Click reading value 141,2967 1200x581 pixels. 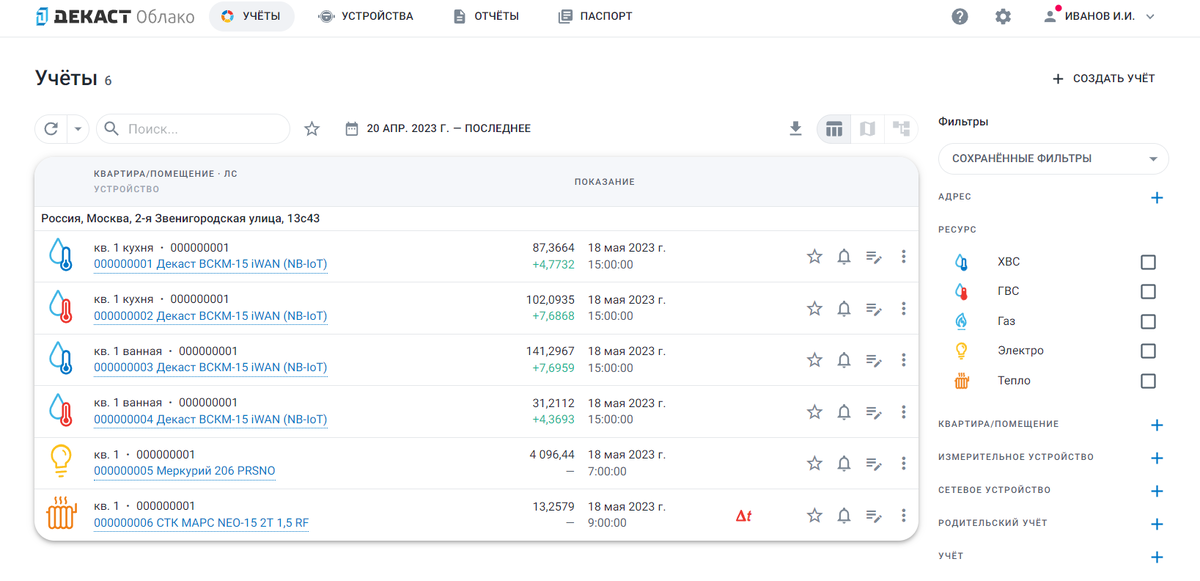coord(550,352)
